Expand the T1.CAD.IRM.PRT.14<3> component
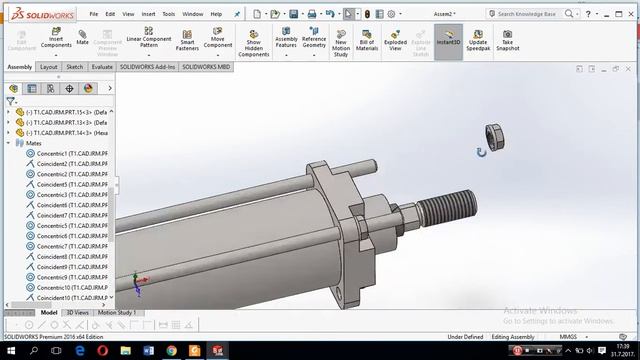The width and height of the screenshot is (640, 360). click(x=8, y=133)
